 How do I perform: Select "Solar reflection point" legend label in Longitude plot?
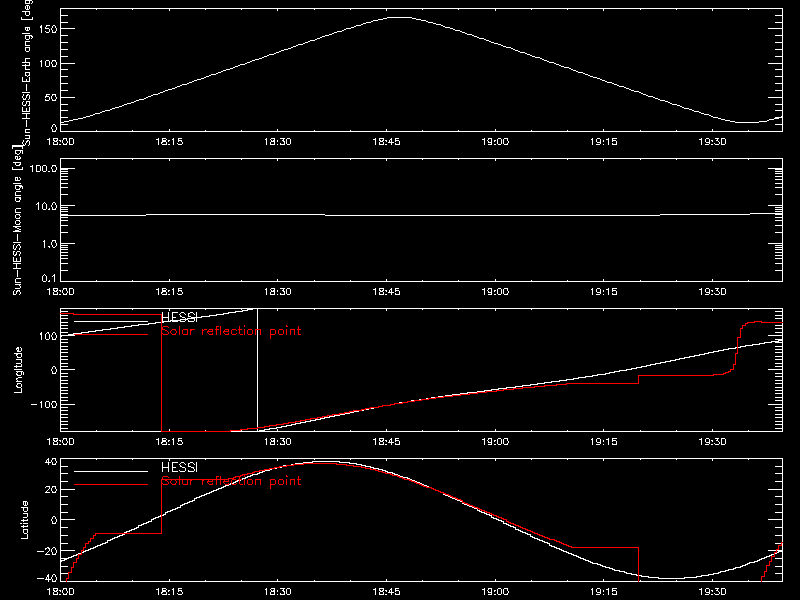(x=231, y=331)
